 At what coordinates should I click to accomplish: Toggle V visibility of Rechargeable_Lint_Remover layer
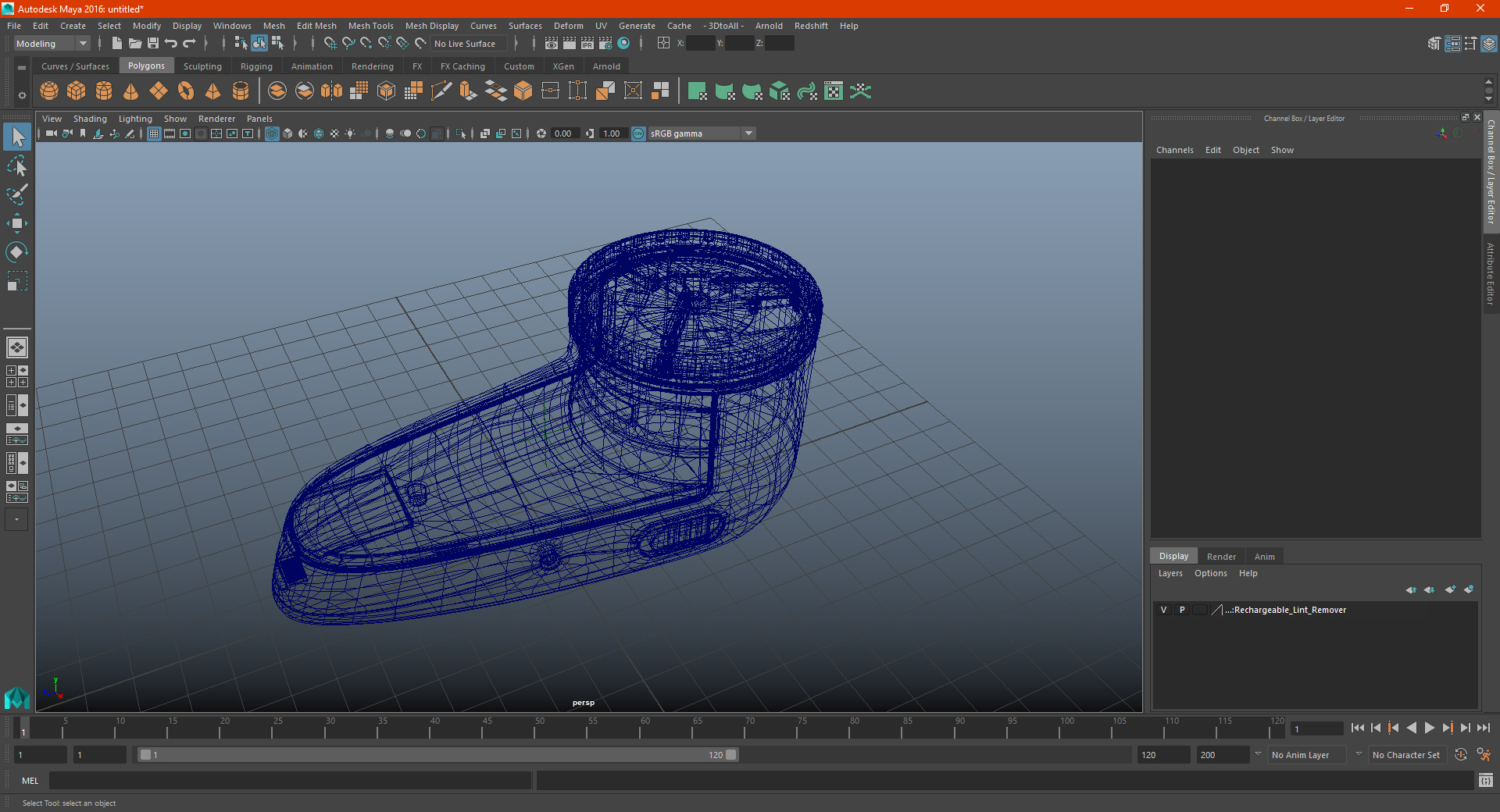[x=1163, y=610]
